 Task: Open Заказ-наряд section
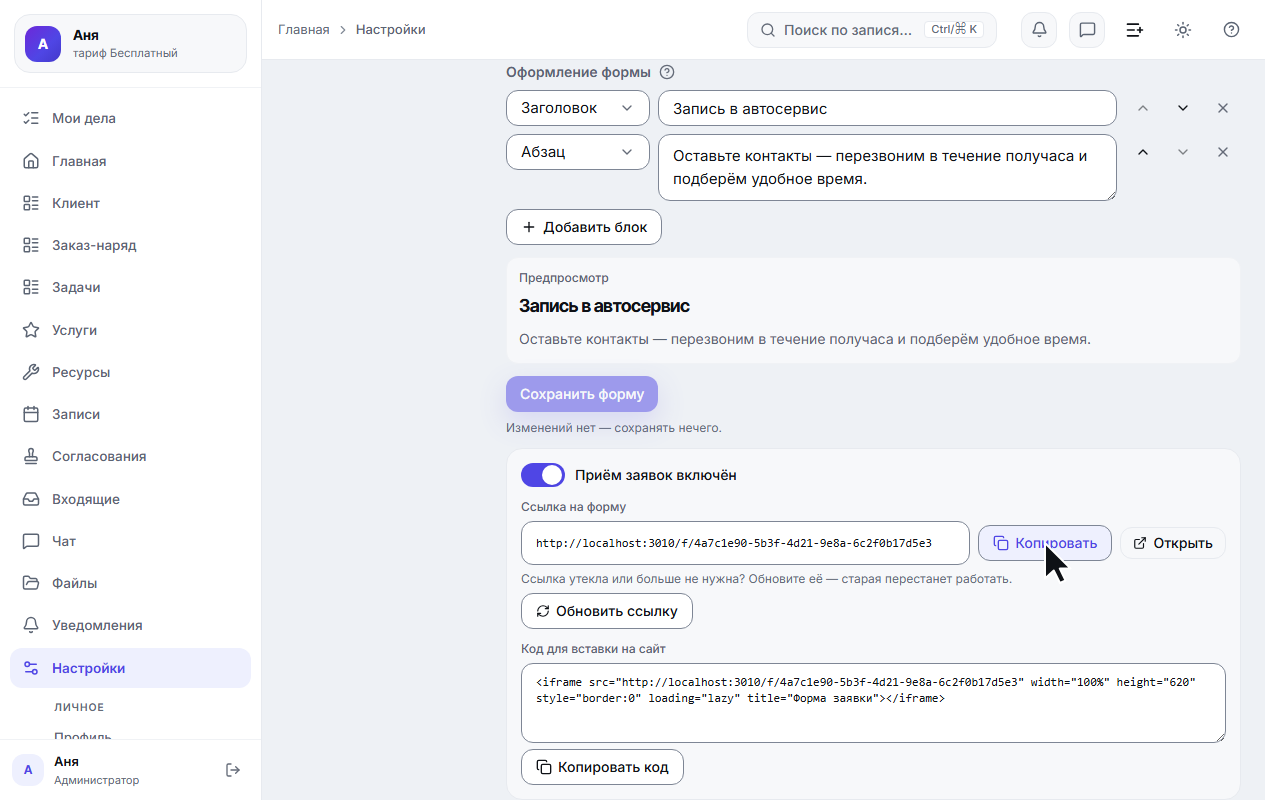[130, 245]
